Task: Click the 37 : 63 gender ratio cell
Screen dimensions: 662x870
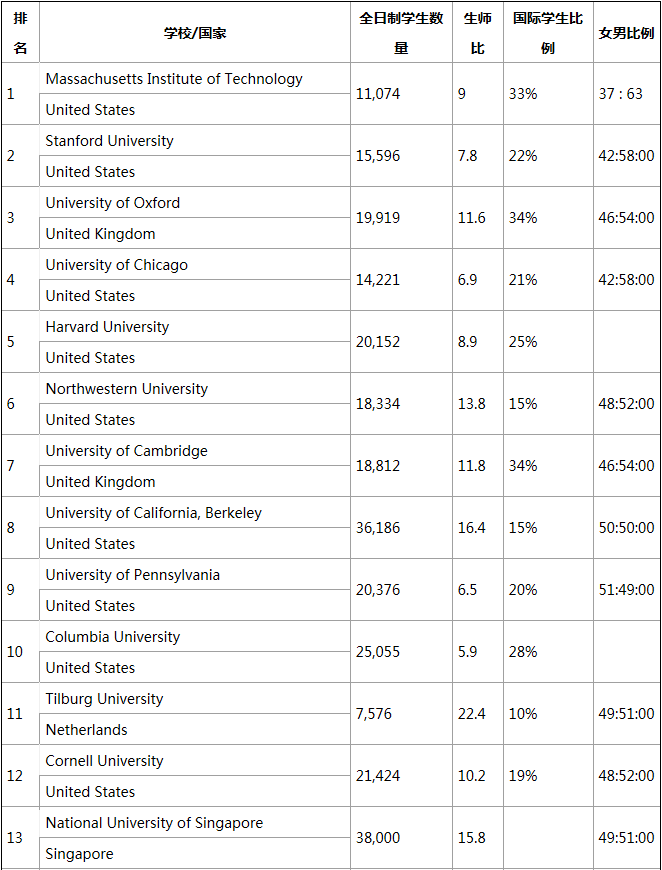Action: 621,94
